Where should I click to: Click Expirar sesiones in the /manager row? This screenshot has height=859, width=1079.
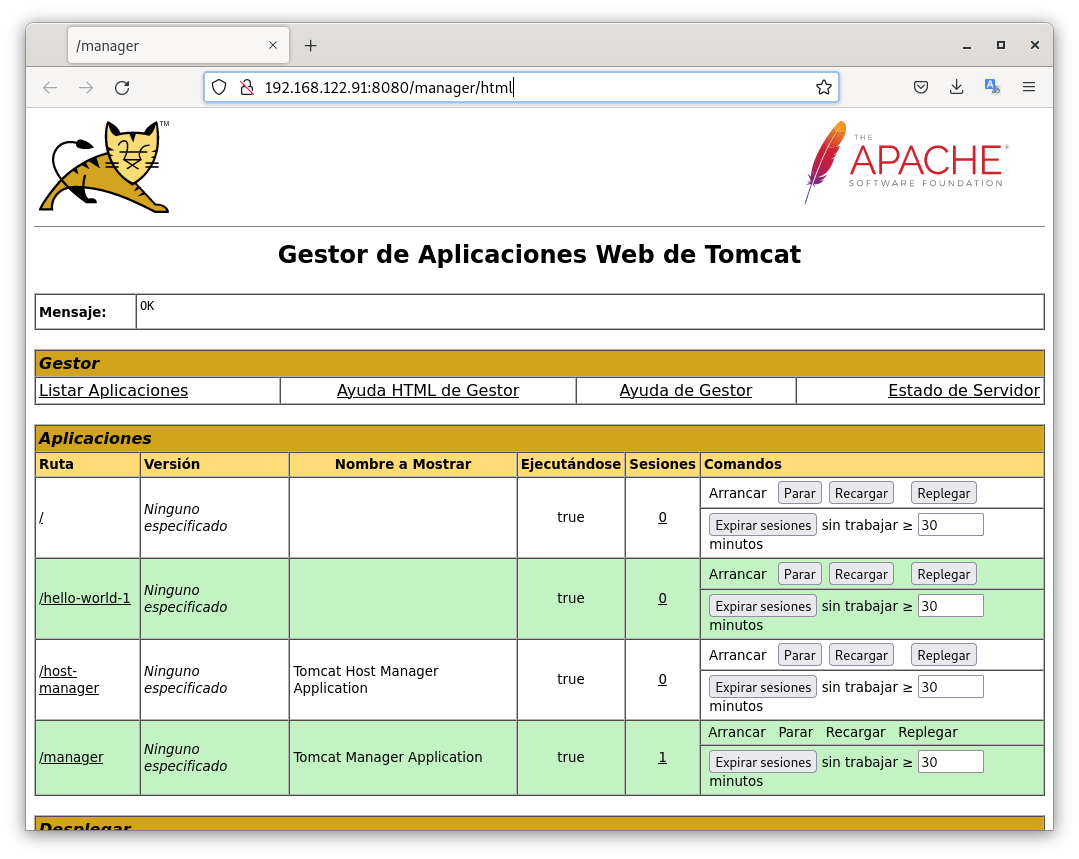762,762
